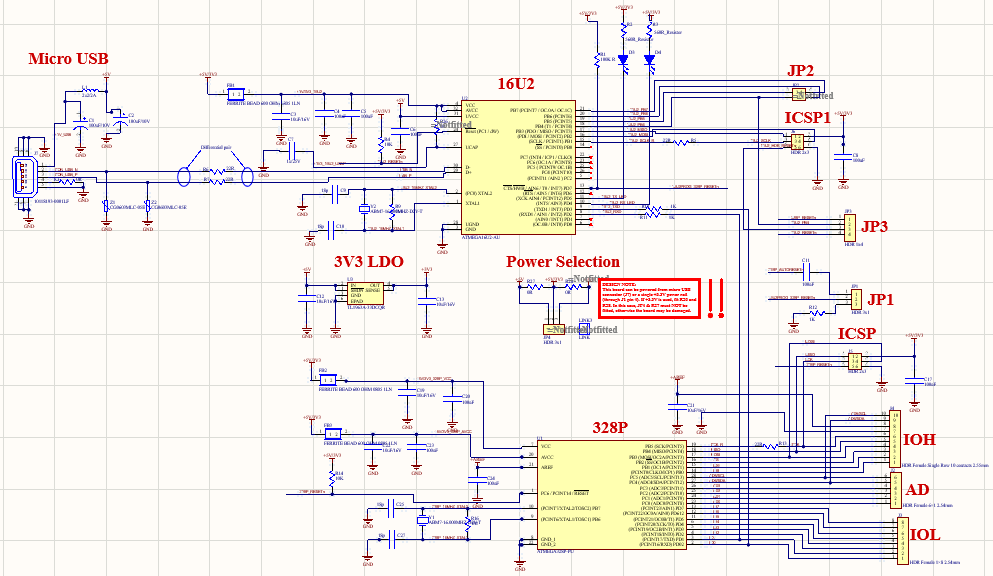This screenshot has width=993, height=576.
Task: Select the AD 6-pin female header
Action: (x=895, y=490)
